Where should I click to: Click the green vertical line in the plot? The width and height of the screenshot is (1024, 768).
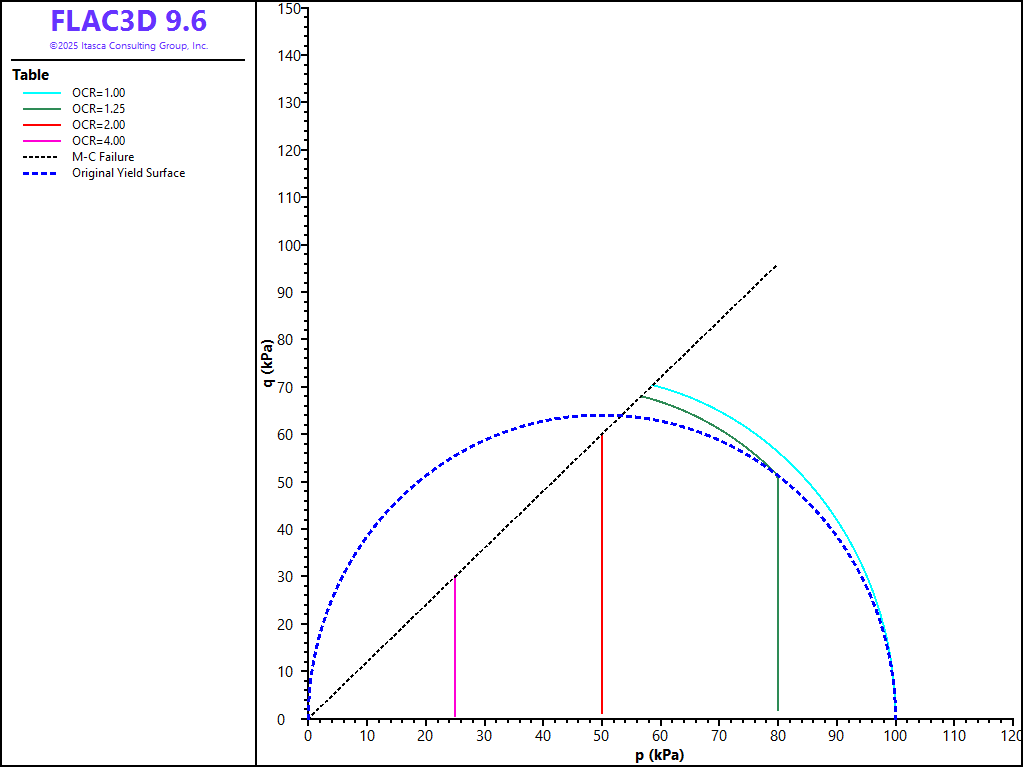click(x=778, y=600)
